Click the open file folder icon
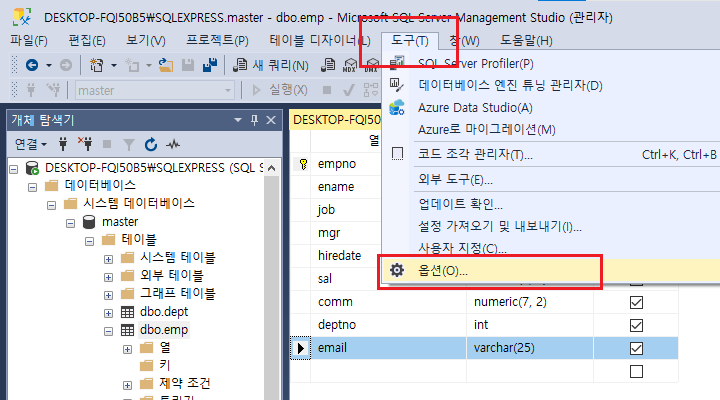 click(x=166, y=65)
